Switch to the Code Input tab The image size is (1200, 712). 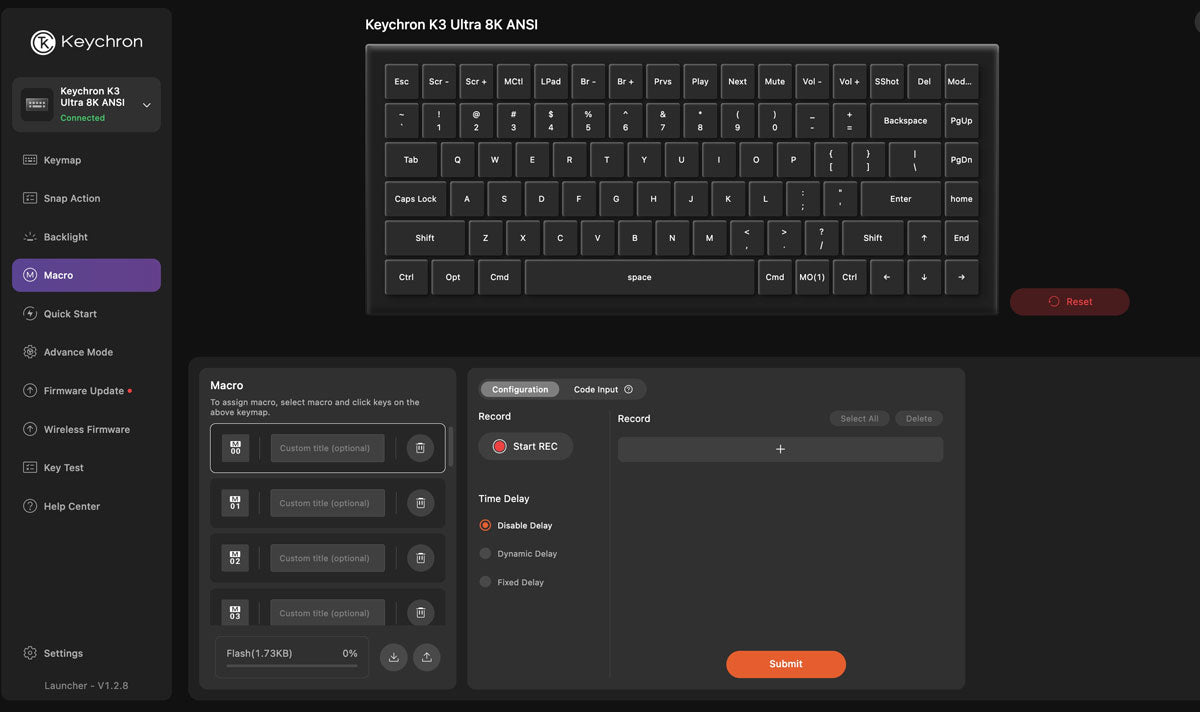(x=596, y=390)
